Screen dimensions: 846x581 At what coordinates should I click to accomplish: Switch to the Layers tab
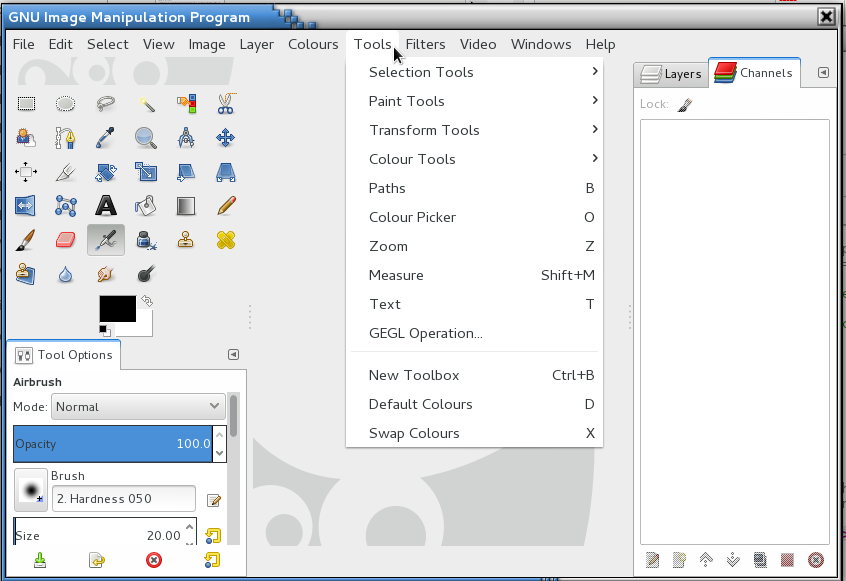click(x=671, y=74)
